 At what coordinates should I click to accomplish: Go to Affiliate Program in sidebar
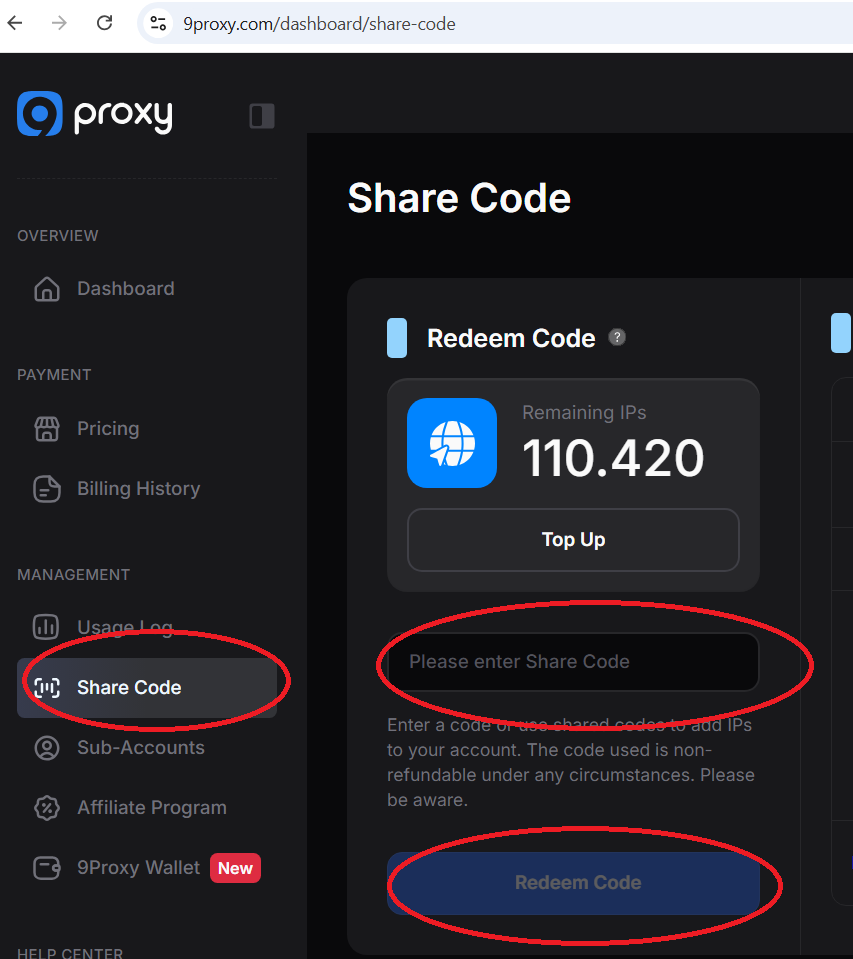[x=151, y=808]
